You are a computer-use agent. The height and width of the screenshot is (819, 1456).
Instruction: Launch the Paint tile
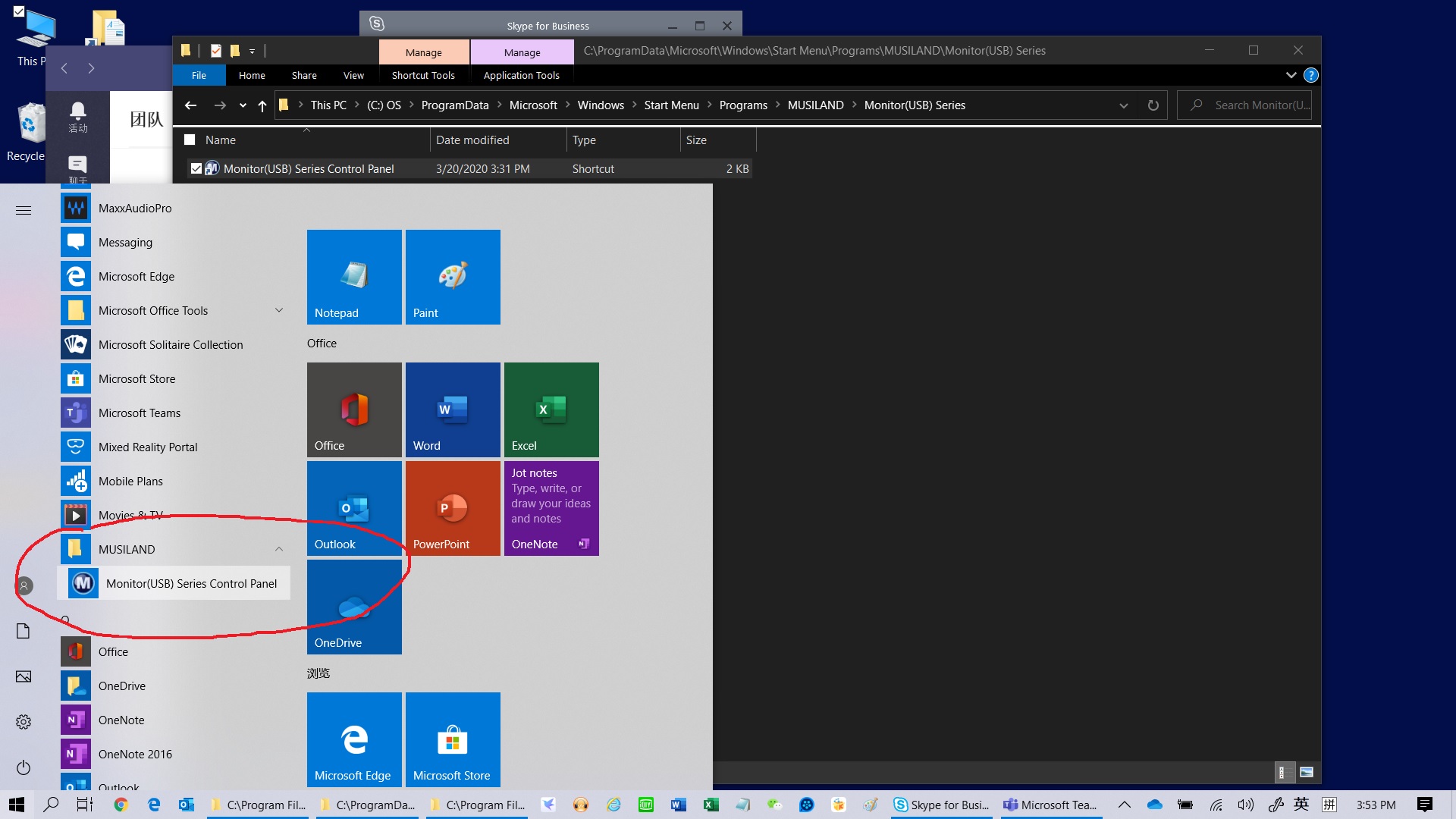pyautogui.click(x=453, y=277)
